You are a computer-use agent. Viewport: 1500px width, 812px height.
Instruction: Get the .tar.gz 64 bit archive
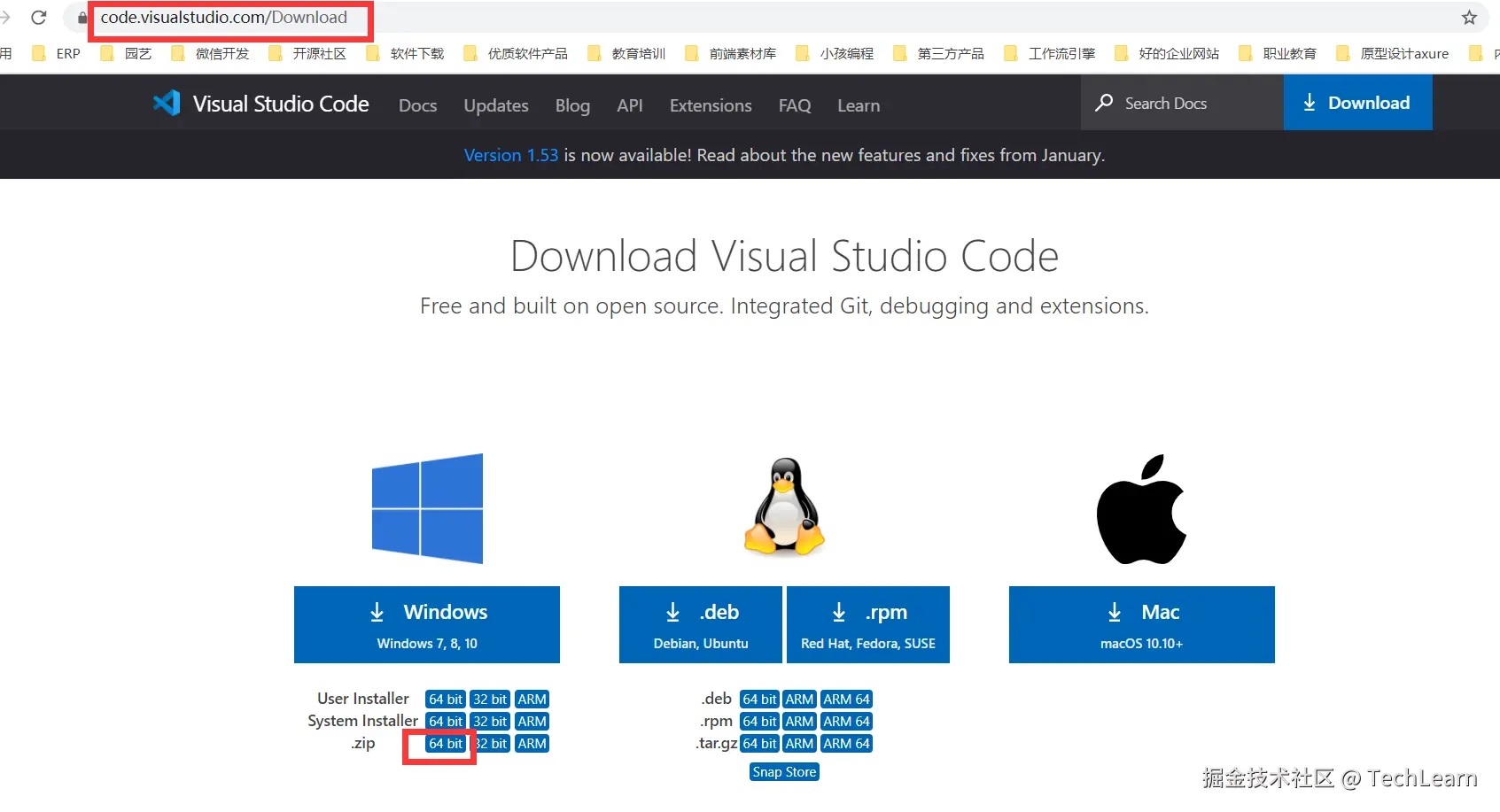click(759, 744)
